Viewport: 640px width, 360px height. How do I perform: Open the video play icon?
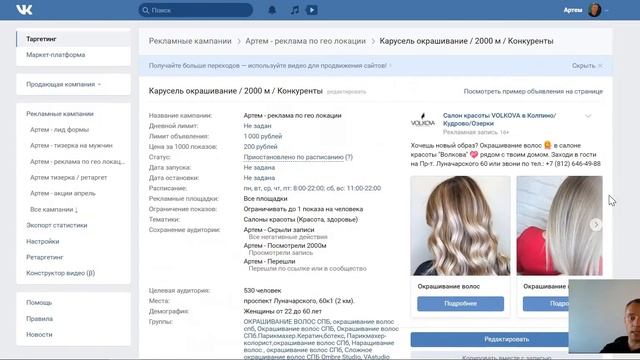[311, 10]
